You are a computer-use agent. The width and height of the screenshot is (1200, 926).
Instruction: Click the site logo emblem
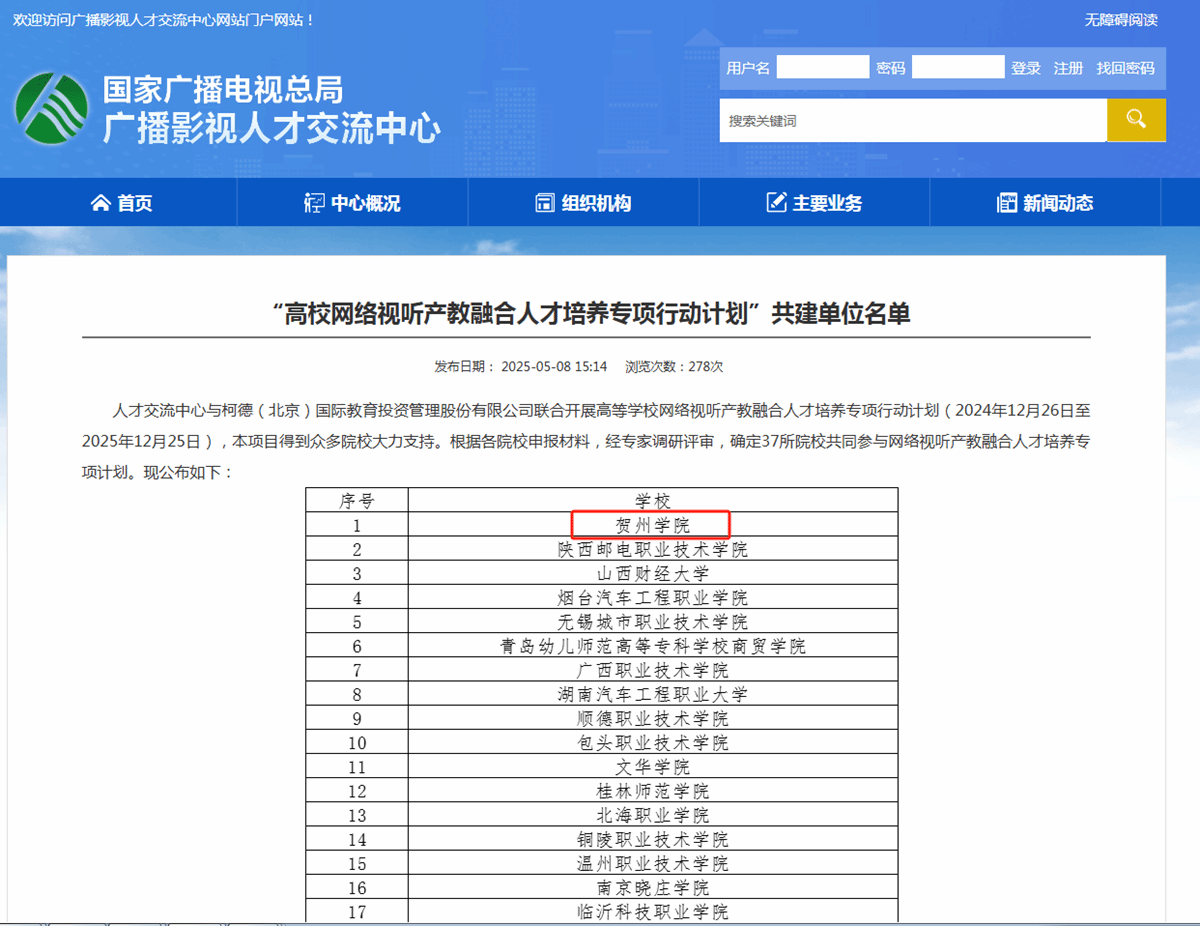[x=51, y=108]
